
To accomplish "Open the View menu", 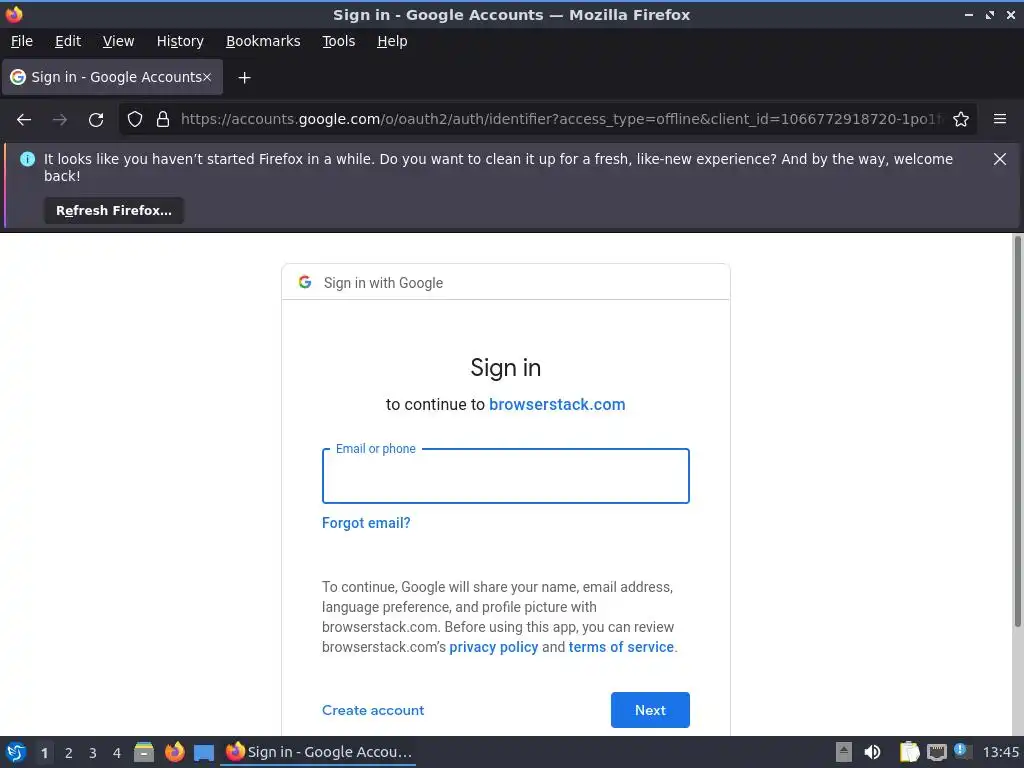I will (118, 41).
